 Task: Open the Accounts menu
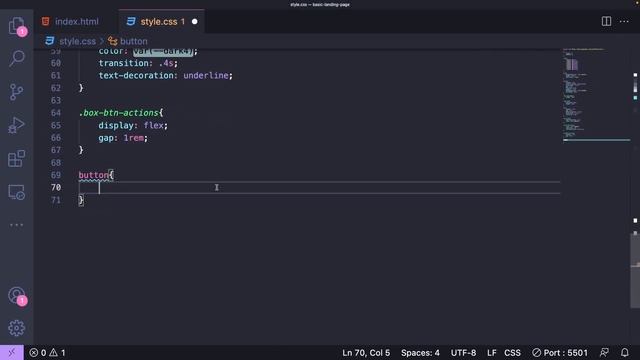coord(16,296)
